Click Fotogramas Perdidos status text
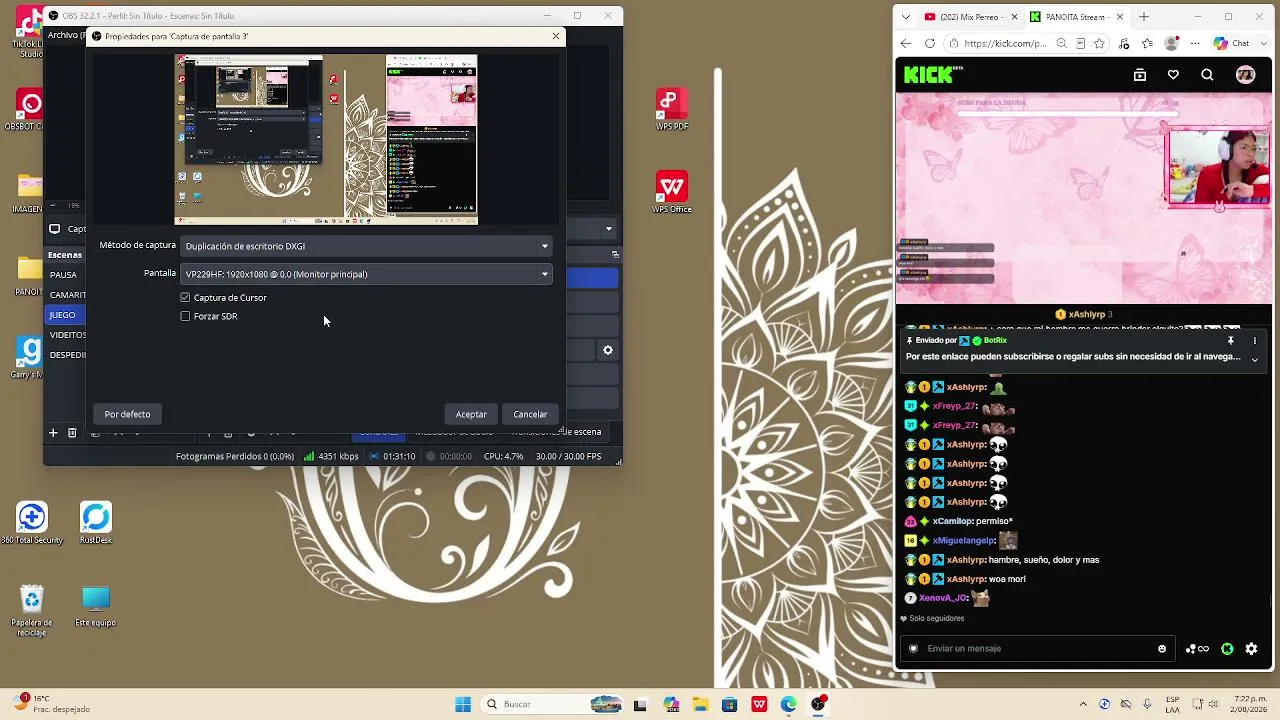 (235, 456)
